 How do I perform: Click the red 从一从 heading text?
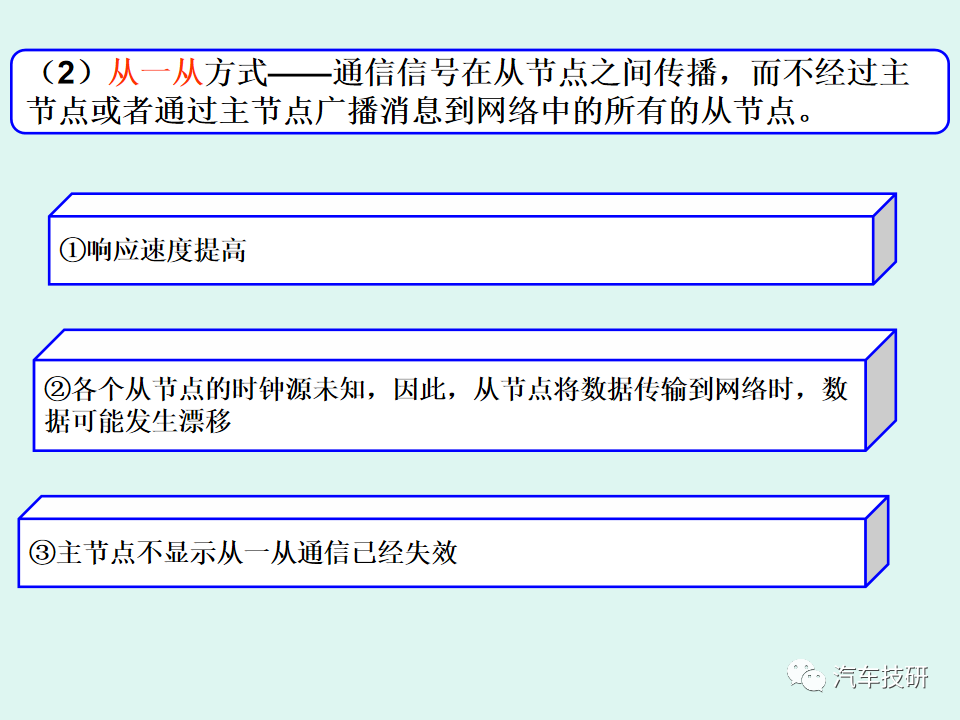pos(156,73)
